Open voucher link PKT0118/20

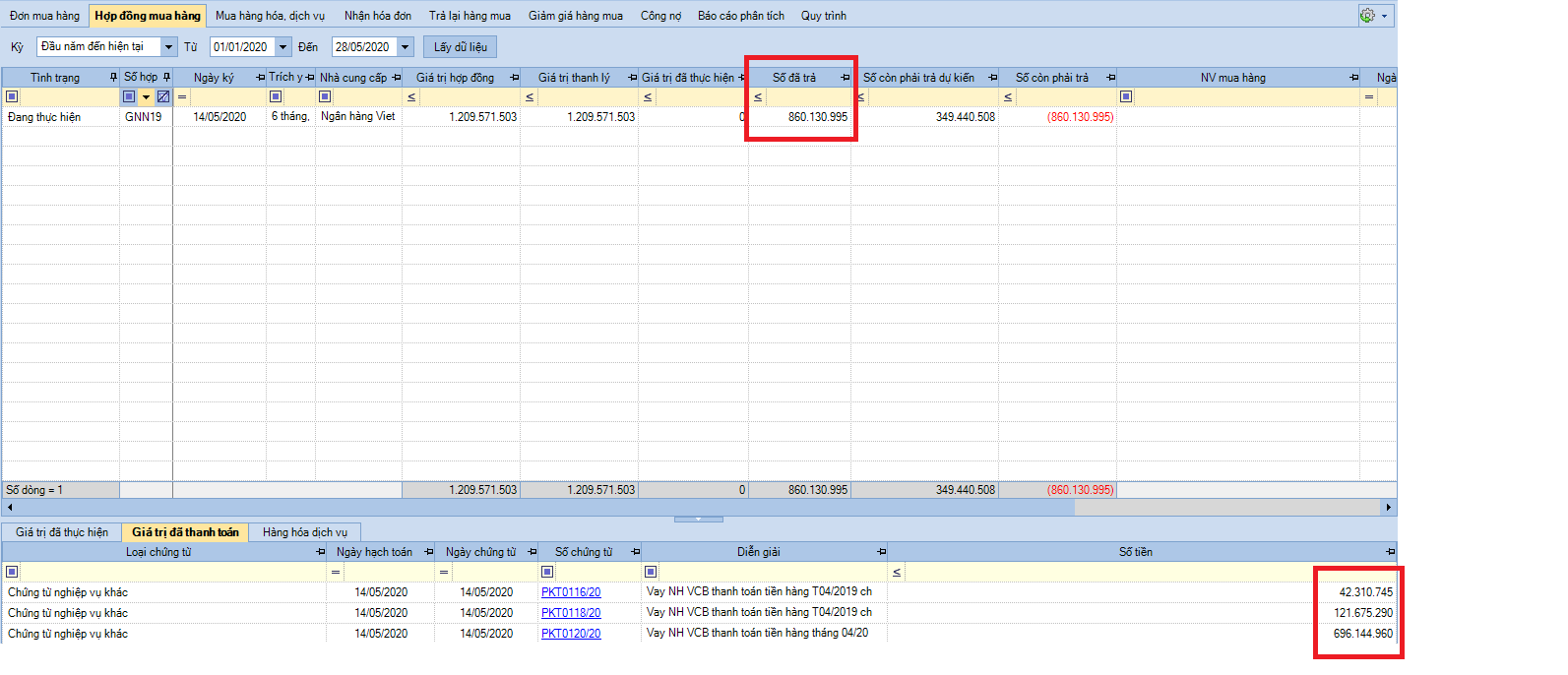coord(571,613)
